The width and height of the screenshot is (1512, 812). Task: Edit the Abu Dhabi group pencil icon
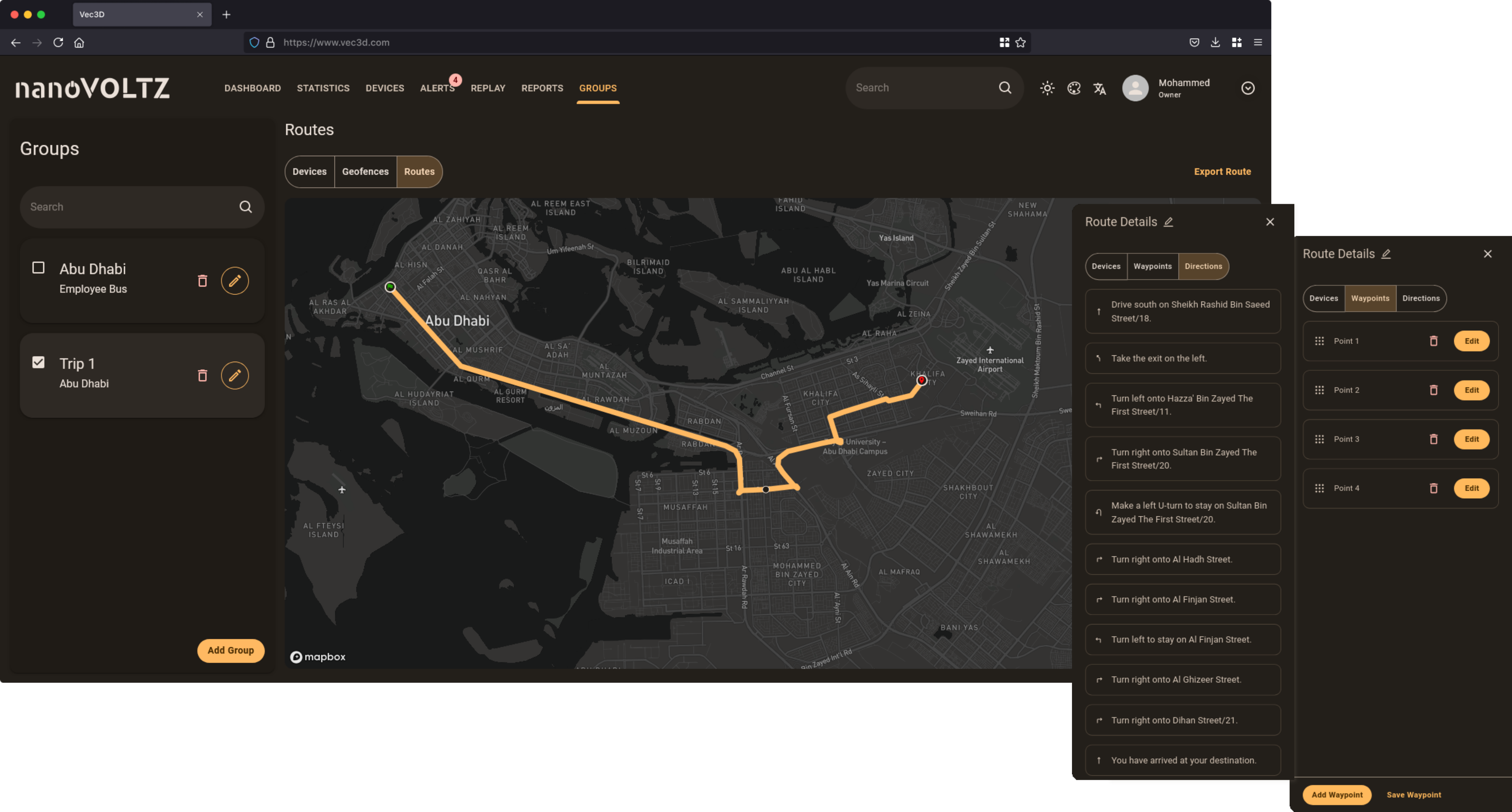point(235,280)
